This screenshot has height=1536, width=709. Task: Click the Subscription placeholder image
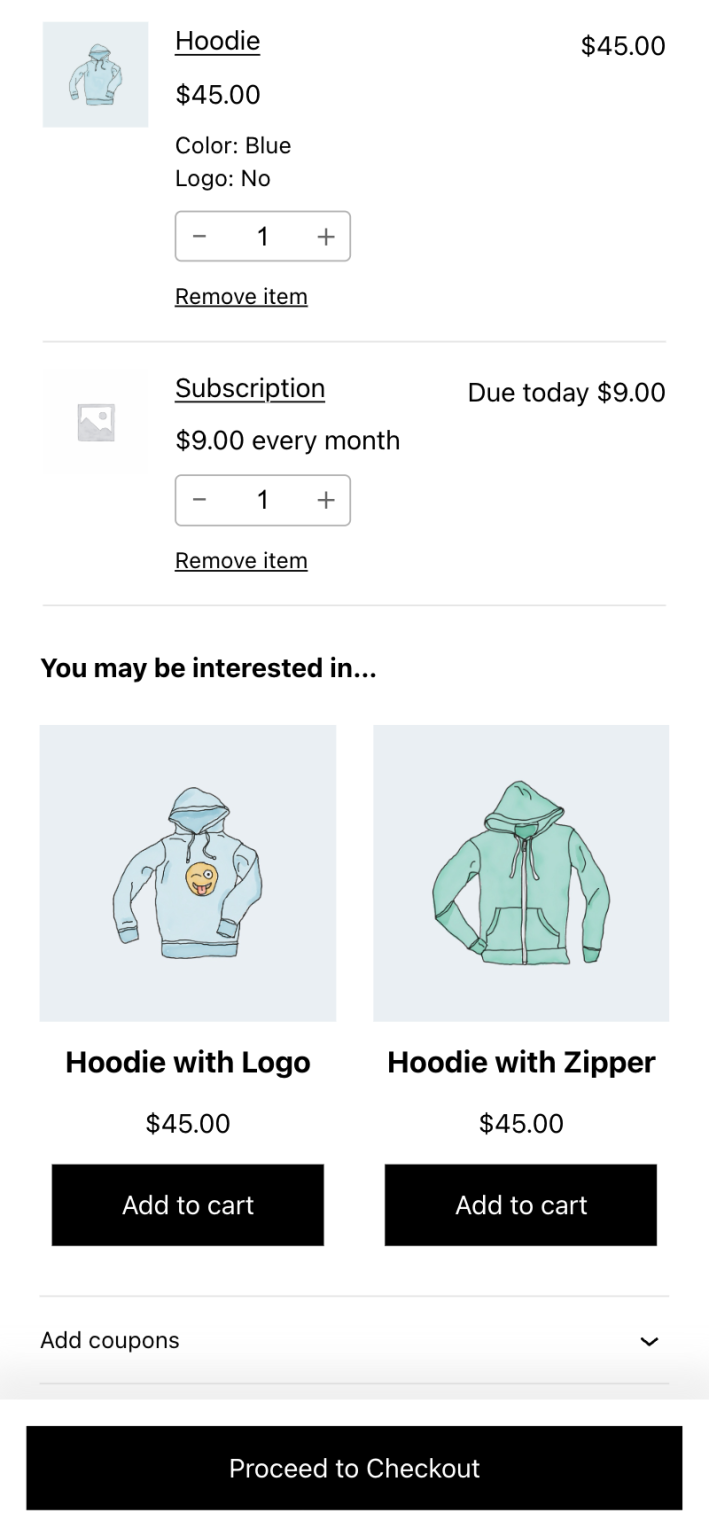(x=95, y=422)
